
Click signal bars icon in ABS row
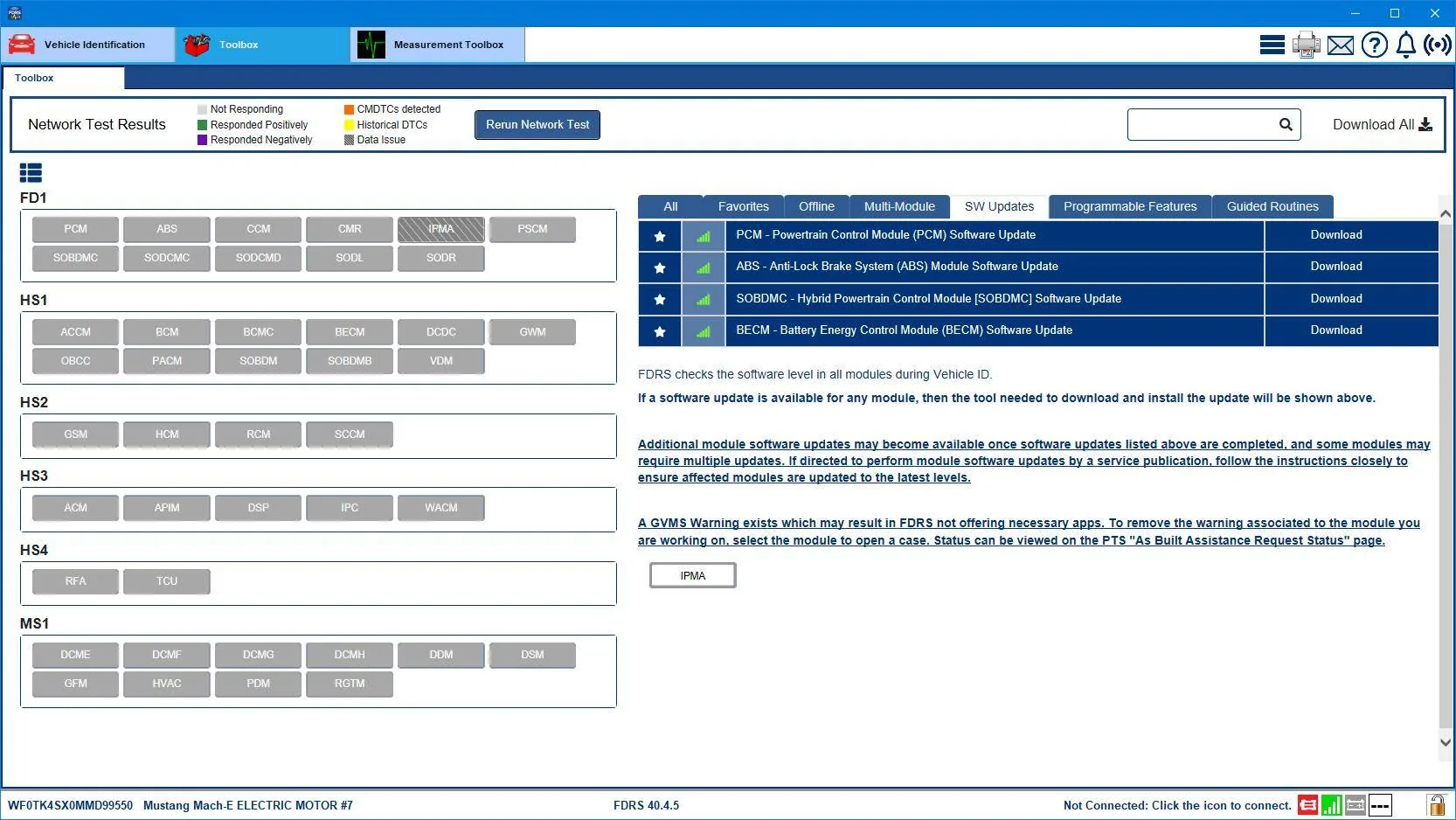(704, 268)
